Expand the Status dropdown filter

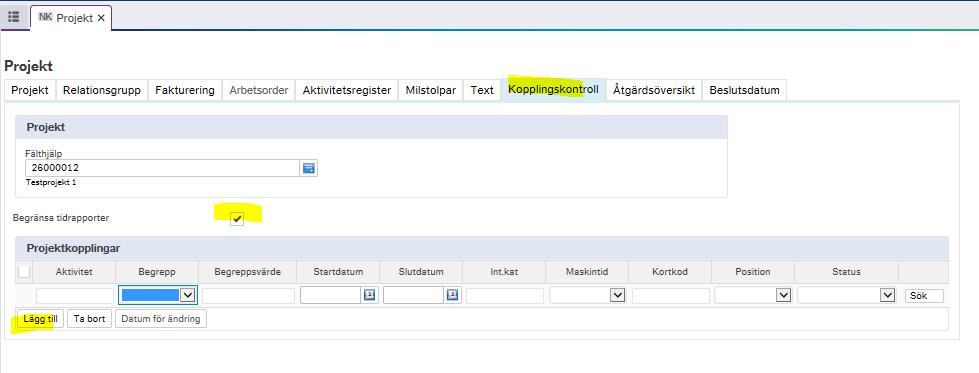pos(887,296)
